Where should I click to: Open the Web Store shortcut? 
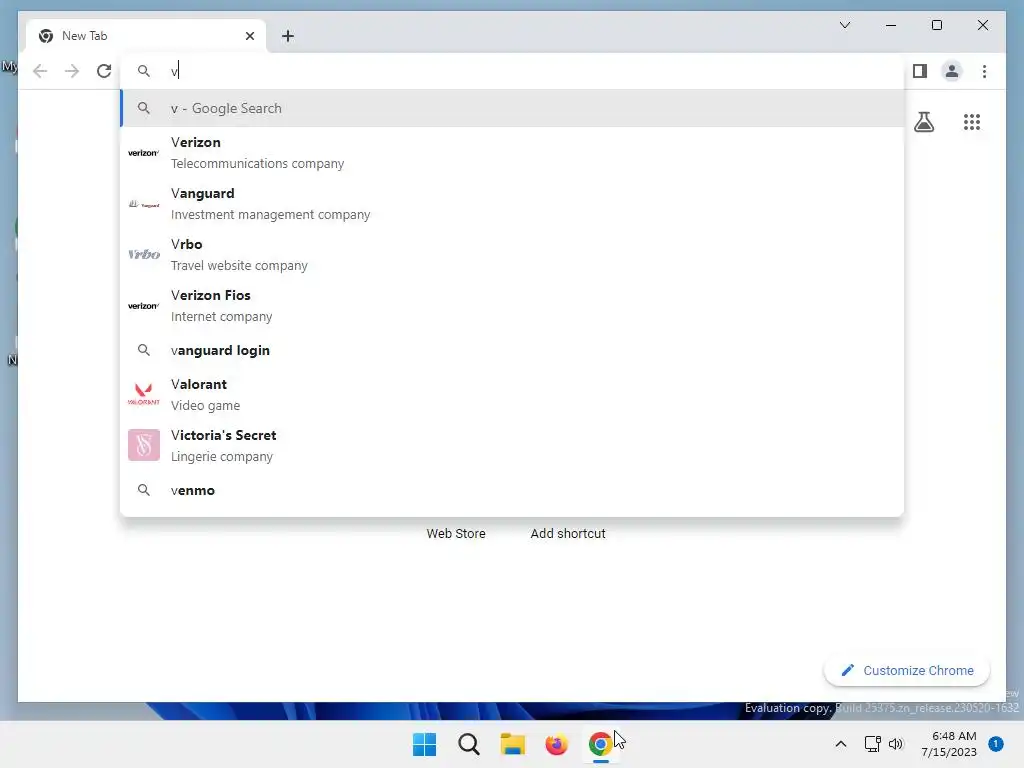[456, 534]
